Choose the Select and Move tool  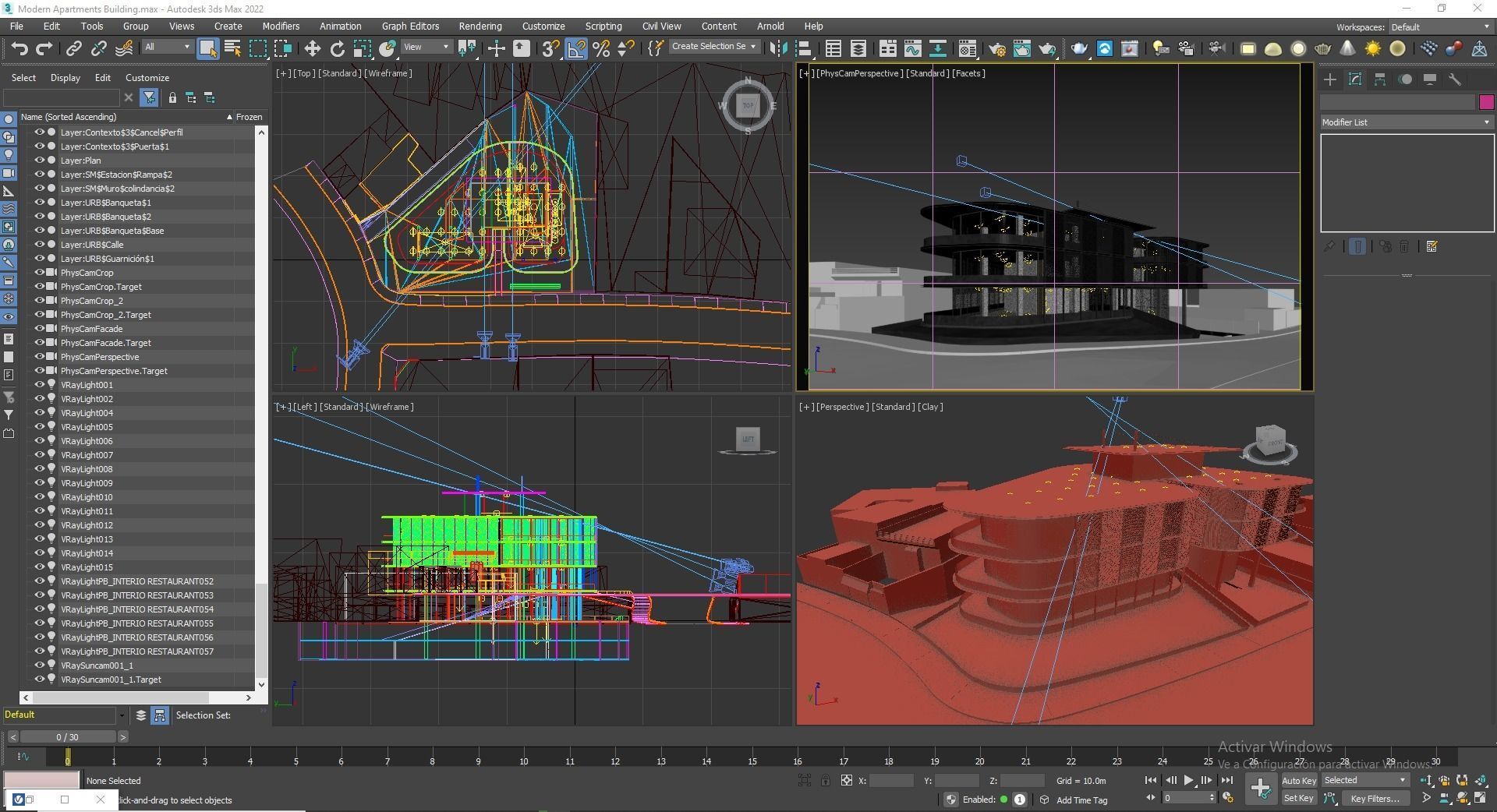312,48
